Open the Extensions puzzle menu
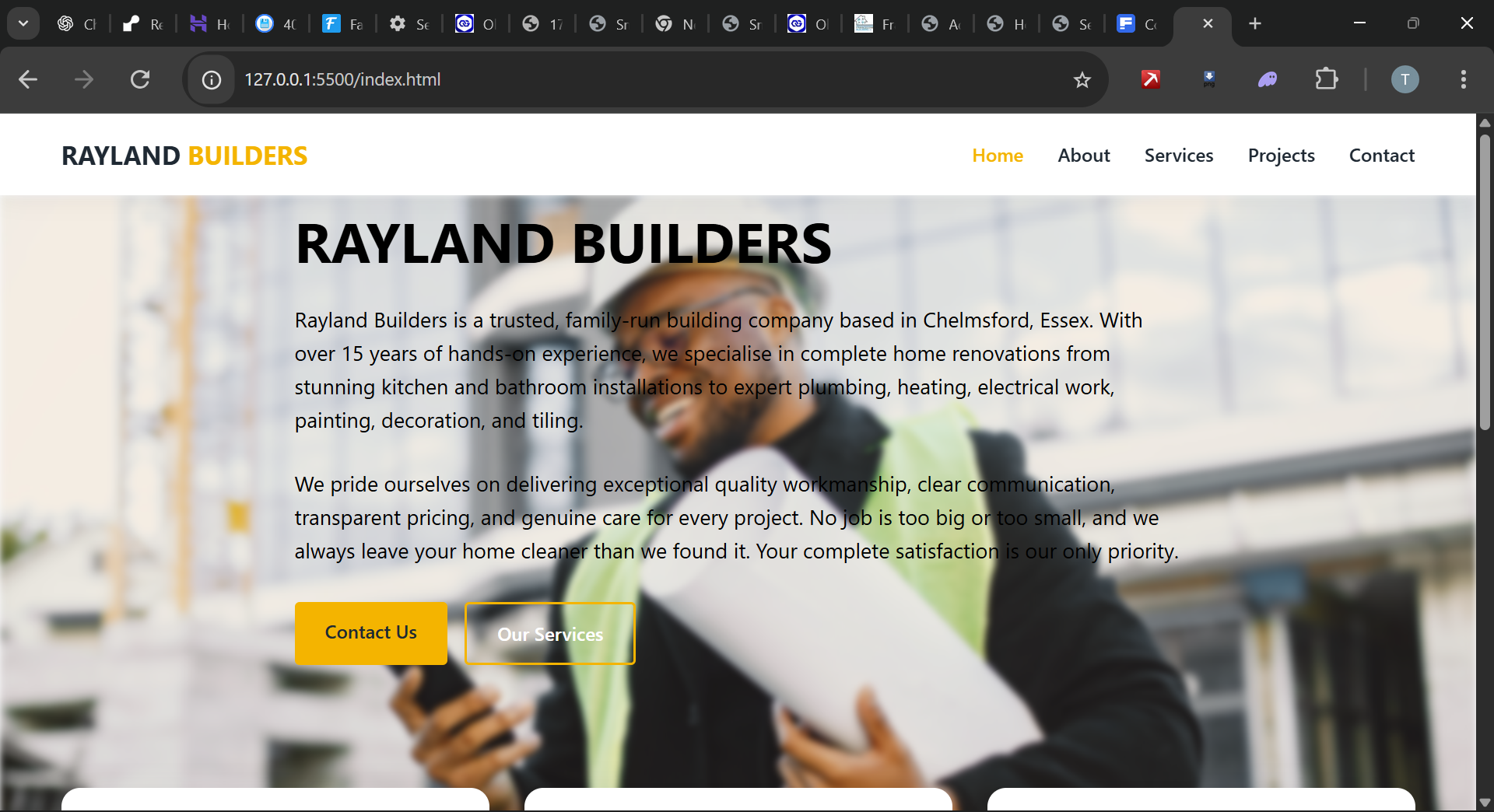 coord(1327,79)
